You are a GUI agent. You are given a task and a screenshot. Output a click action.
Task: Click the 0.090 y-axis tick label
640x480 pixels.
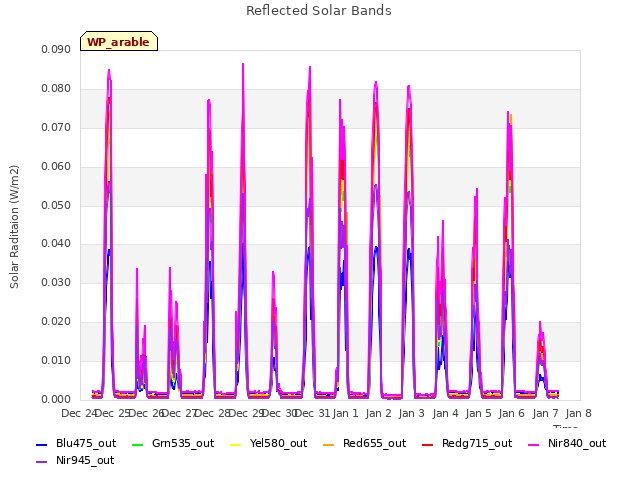pos(56,50)
